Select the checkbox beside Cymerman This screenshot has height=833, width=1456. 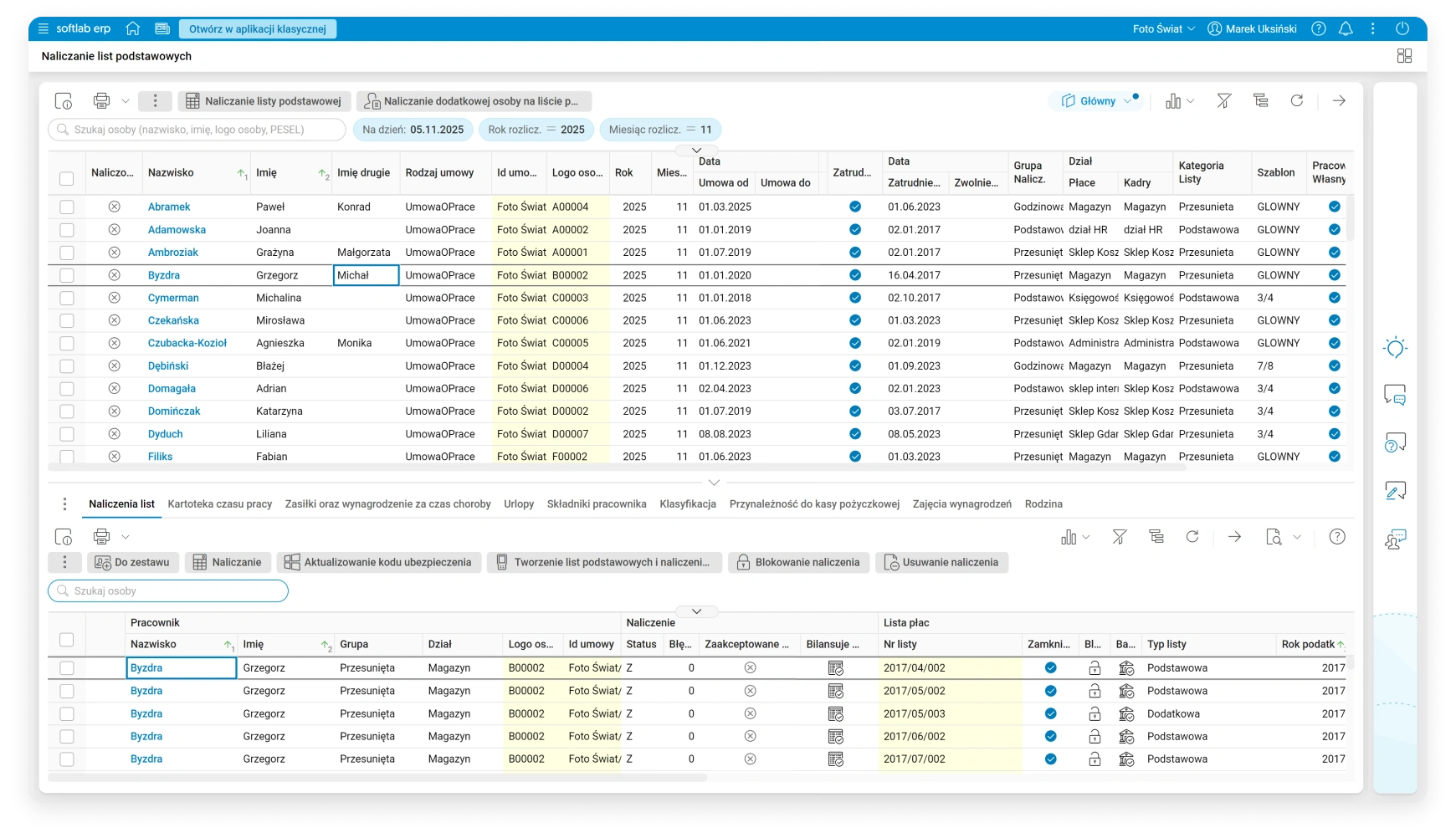[67, 298]
